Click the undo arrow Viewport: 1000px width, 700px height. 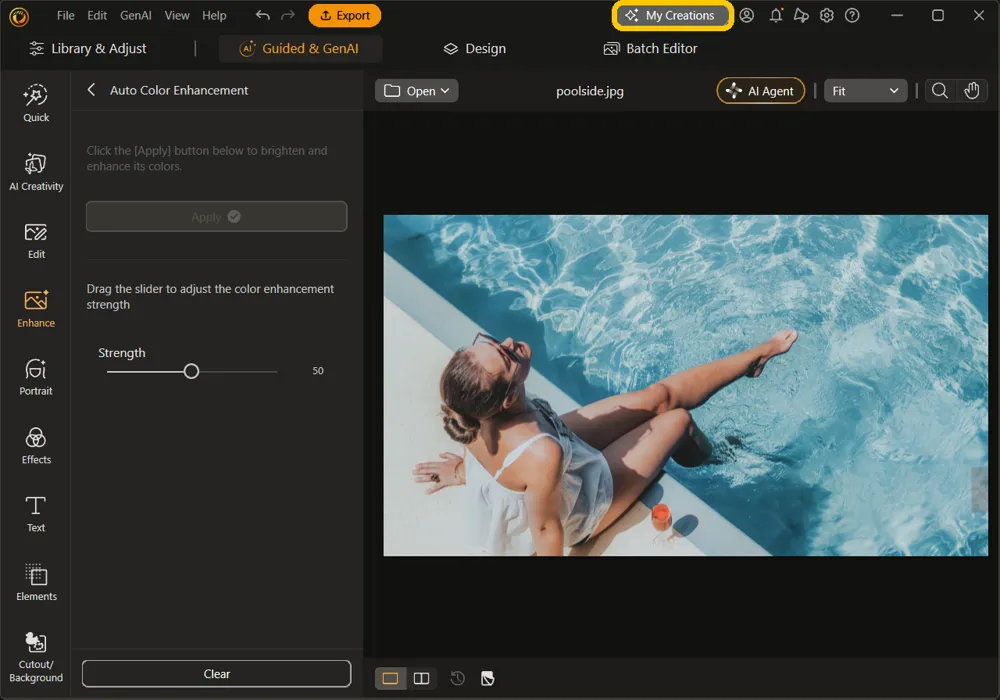pyautogui.click(x=262, y=15)
